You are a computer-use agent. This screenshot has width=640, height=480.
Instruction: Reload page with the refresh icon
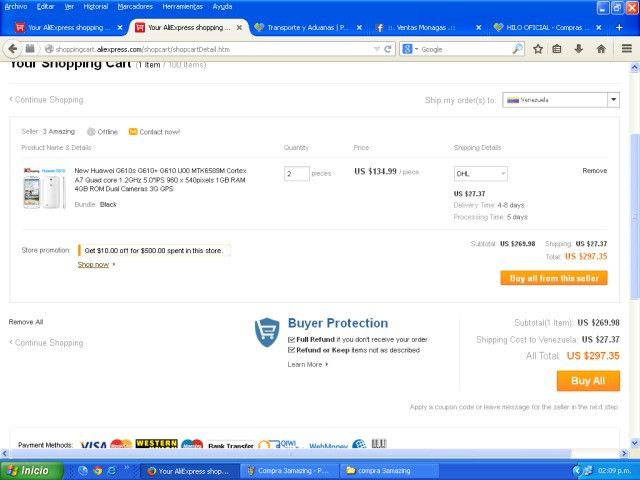388,49
